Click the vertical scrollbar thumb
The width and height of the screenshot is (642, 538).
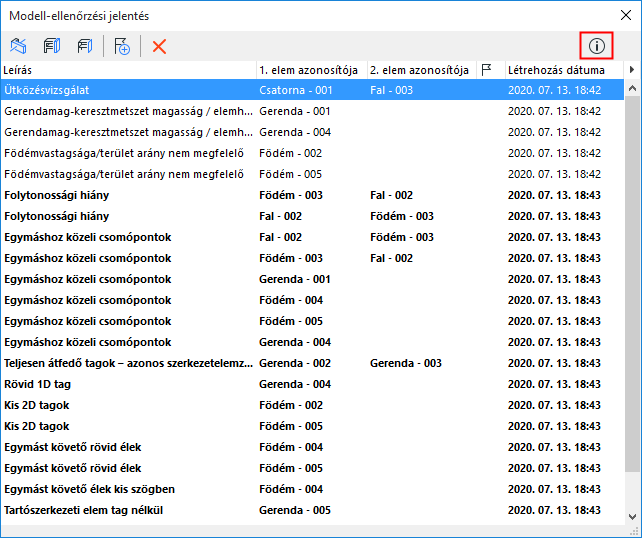(x=632, y=283)
